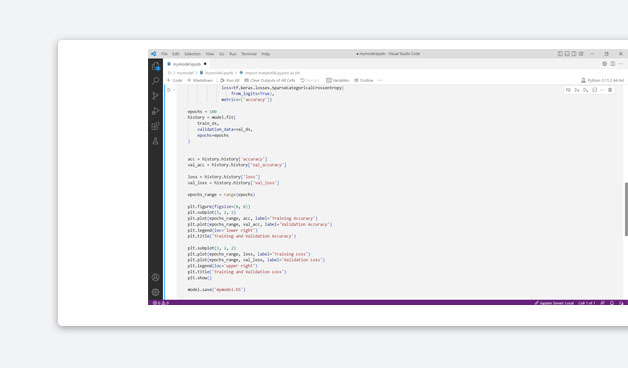Open the notebook Outline button
Viewport: 628px width, 368px height.
tap(364, 80)
